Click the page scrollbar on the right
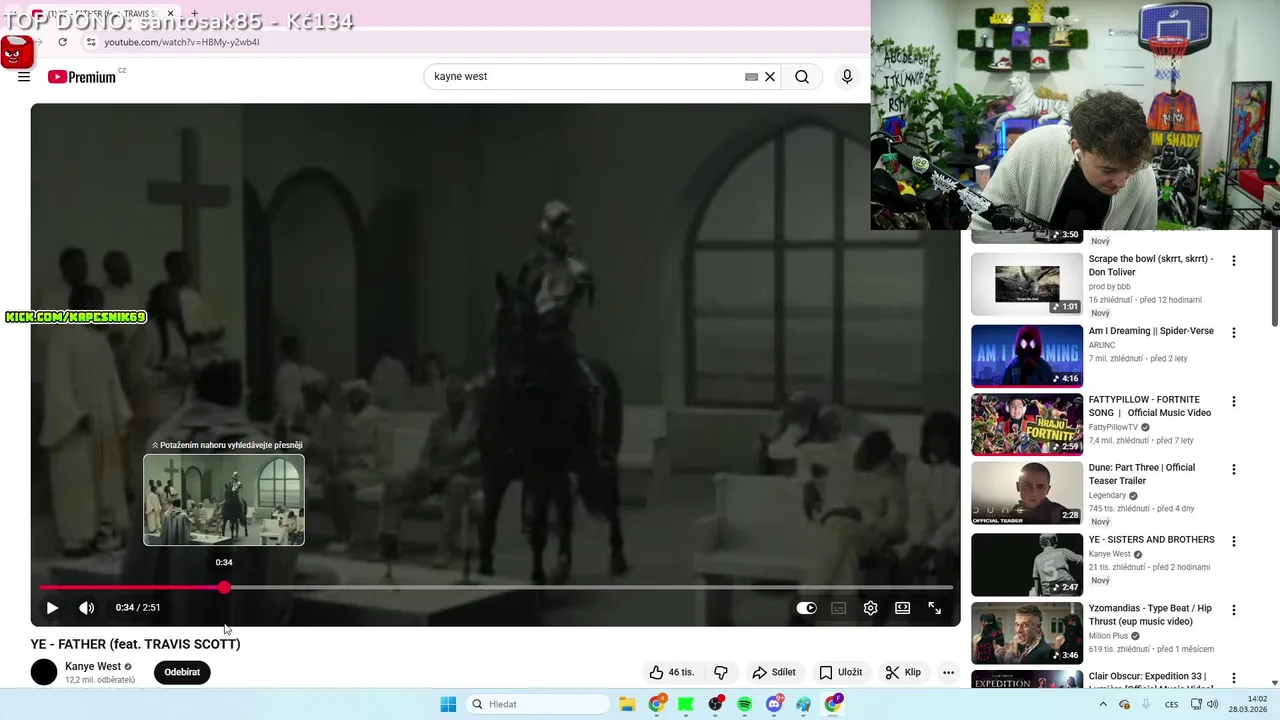The image size is (1280, 720). (x=1274, y=278)
